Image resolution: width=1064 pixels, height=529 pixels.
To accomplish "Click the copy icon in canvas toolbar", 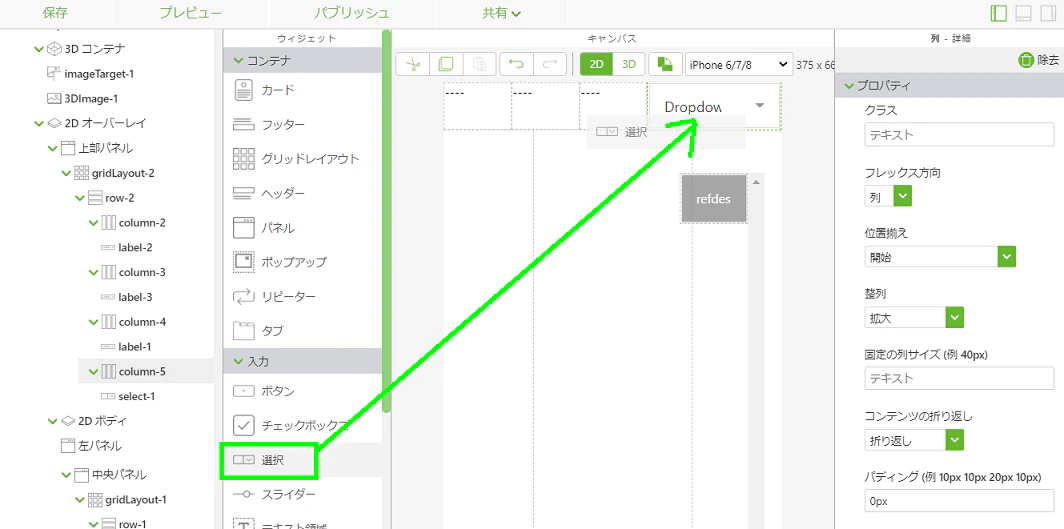I will click(446, 64).
